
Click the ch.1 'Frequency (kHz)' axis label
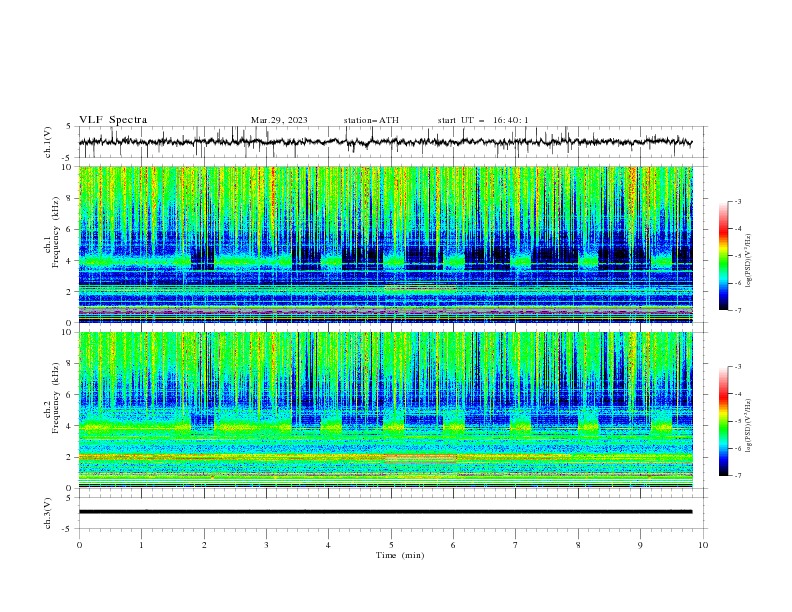click(55, 233)
